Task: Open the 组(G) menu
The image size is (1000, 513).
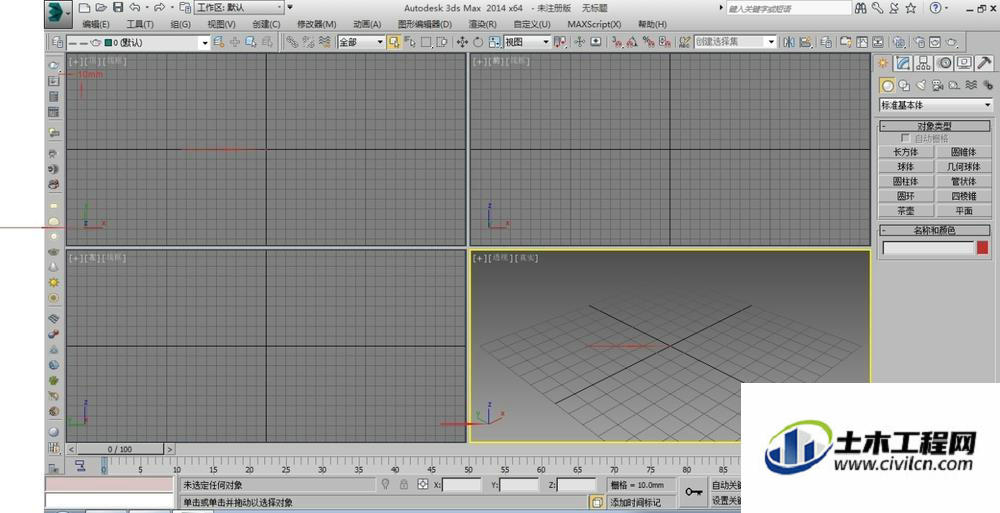Action: tap(180, 24)
